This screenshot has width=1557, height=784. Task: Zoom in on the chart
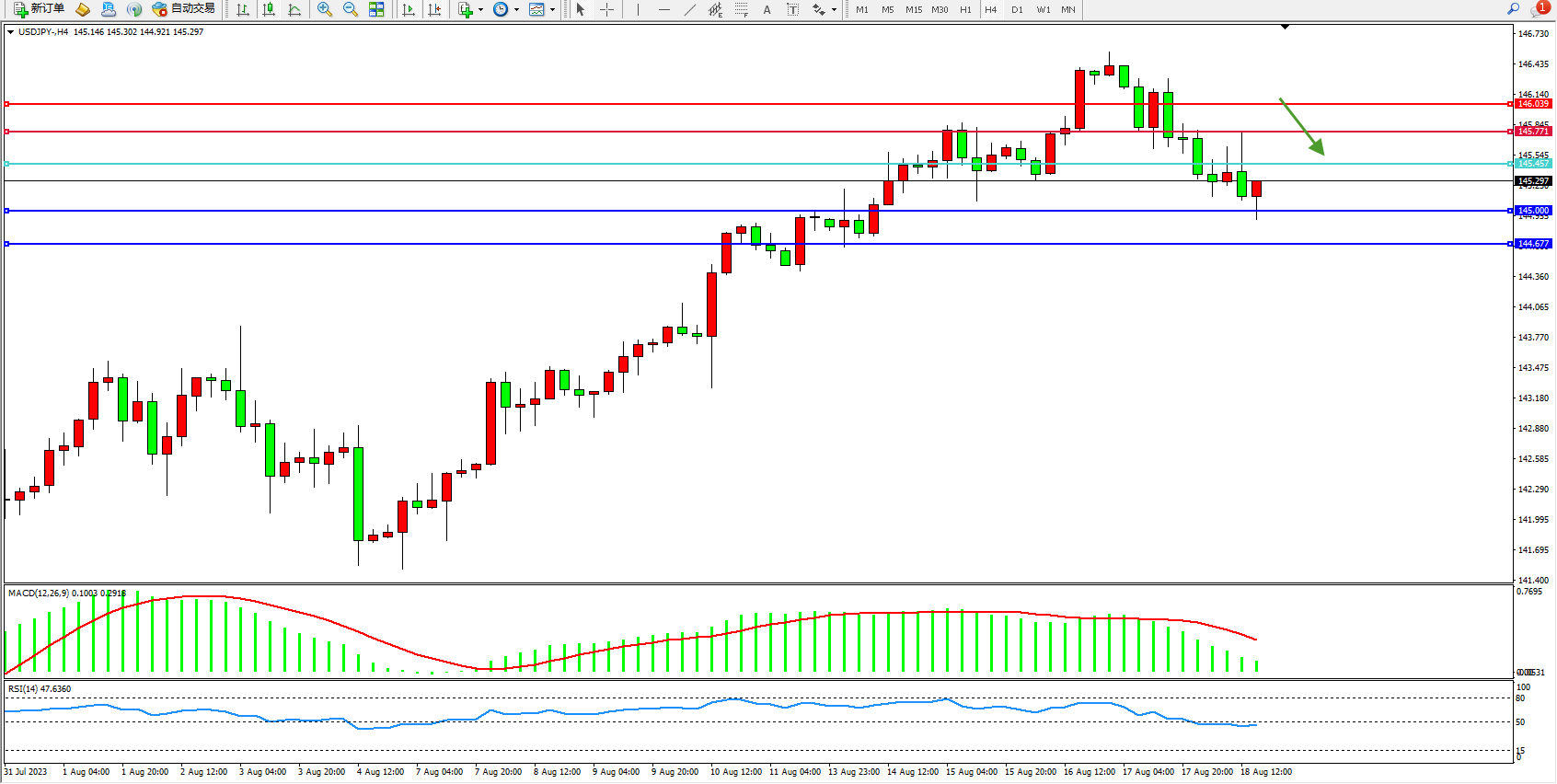(x=325, y=9)
